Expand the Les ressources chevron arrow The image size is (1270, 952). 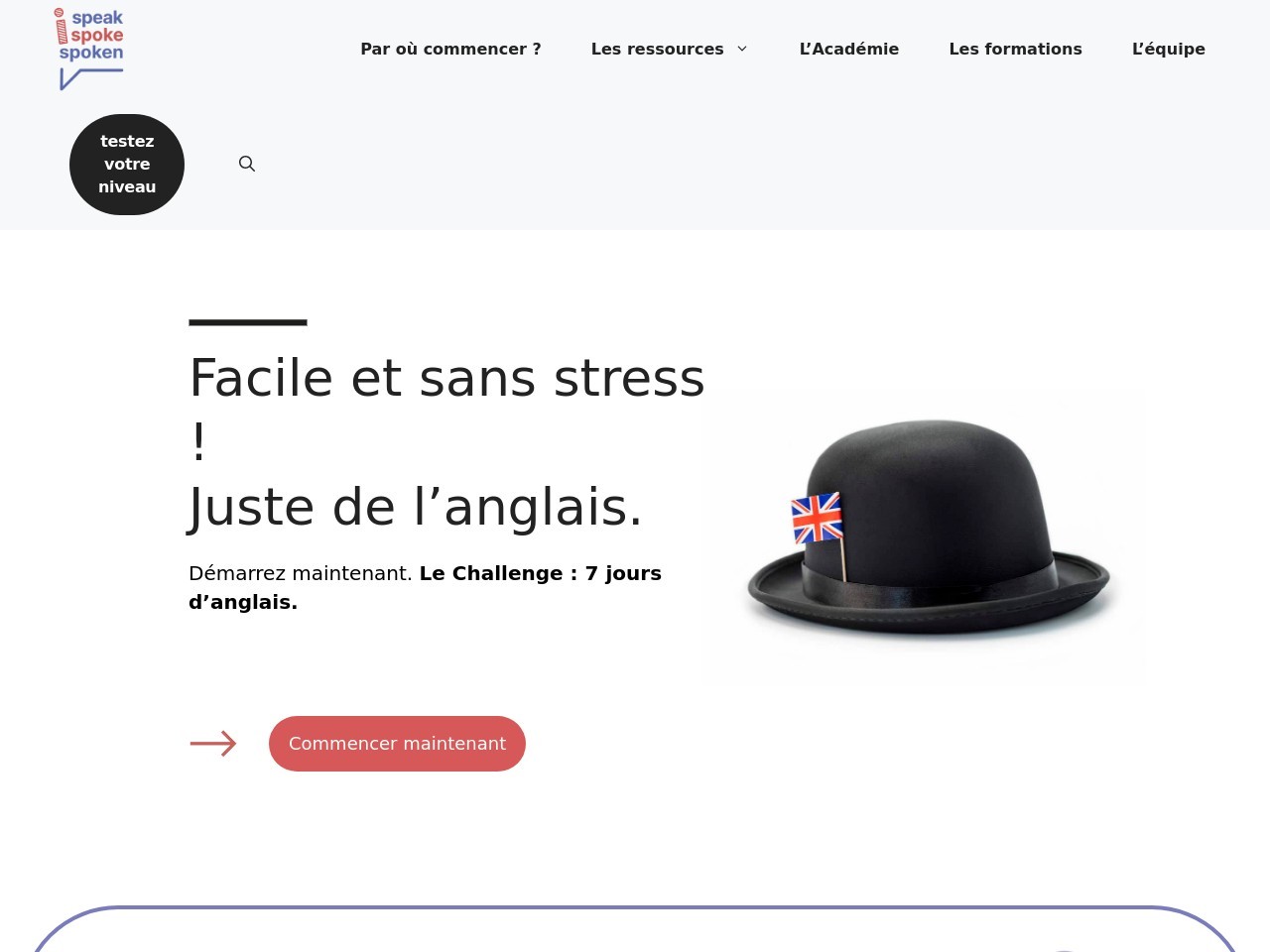click(x=742, y=49)
